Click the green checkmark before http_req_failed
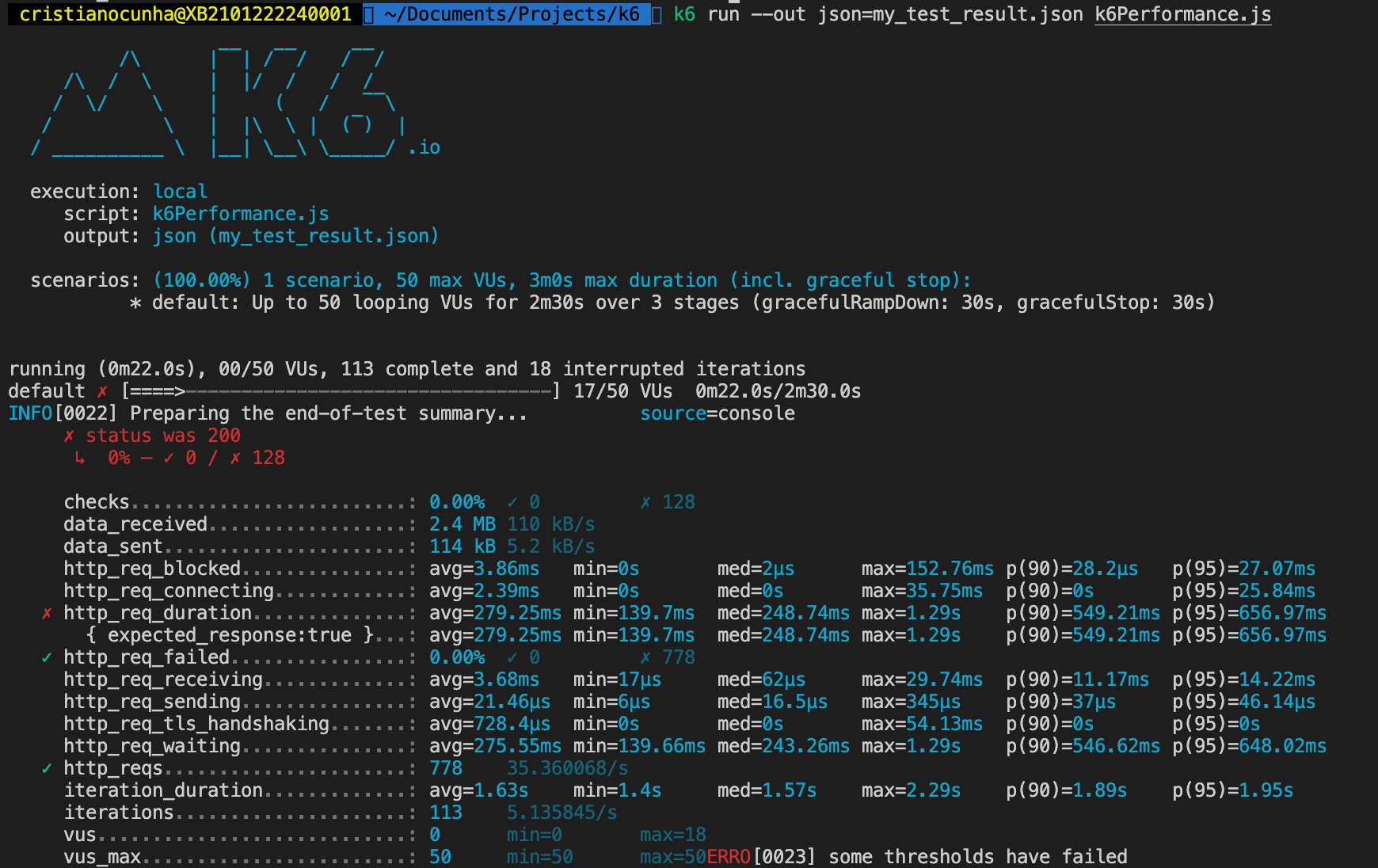This screenshot has height=868, width=1378. (x=47, y=657)
